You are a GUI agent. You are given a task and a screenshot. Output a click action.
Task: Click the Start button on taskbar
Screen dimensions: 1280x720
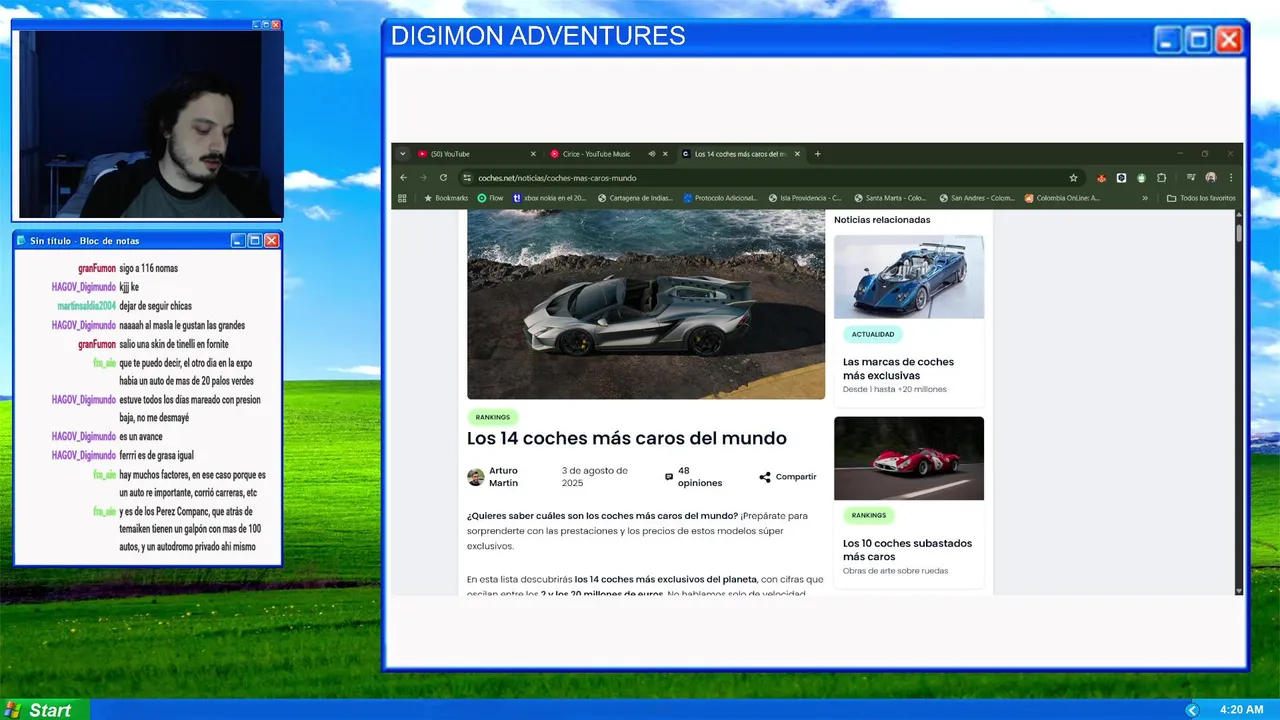pos(45,709)
